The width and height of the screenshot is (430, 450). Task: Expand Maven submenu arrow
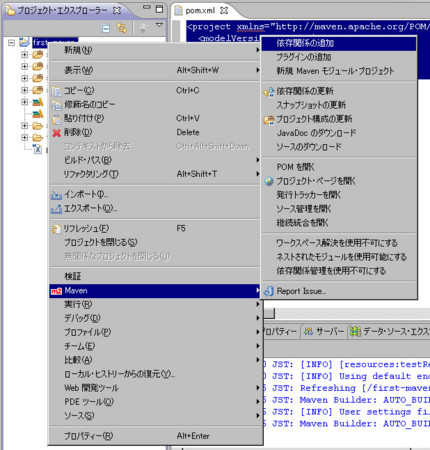257,291
